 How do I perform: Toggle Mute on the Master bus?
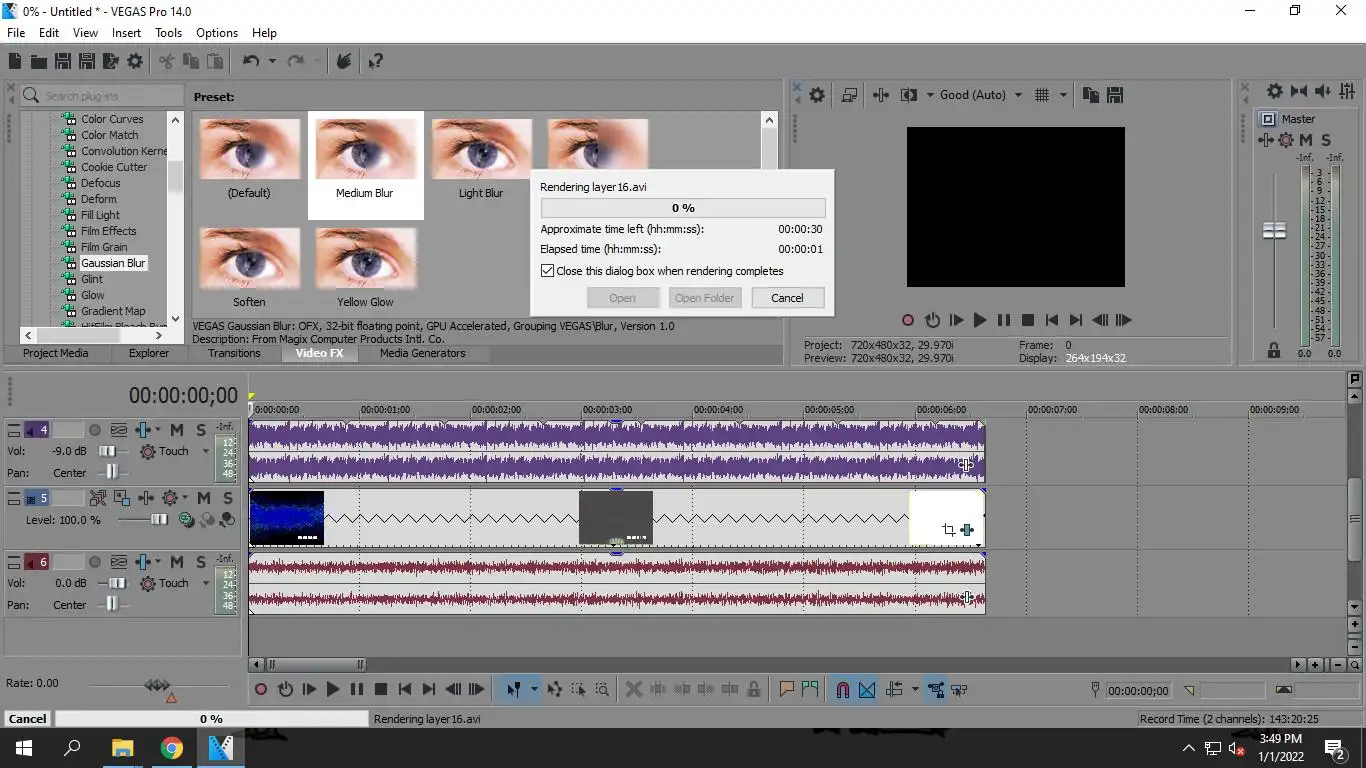1305,140
